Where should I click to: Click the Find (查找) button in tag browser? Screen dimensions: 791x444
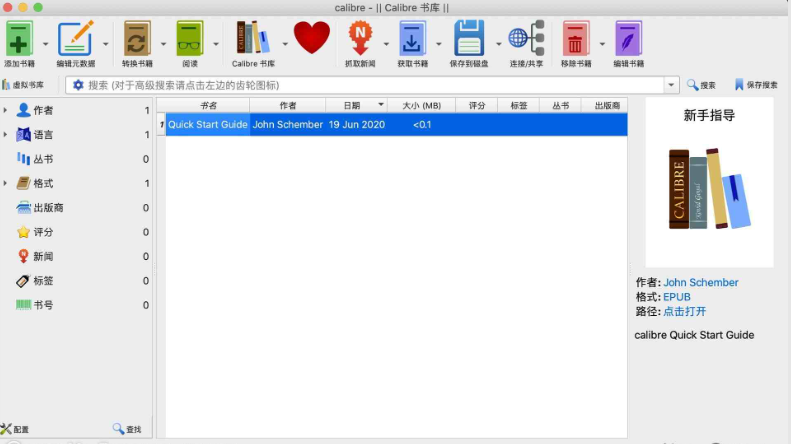[127, 429]
